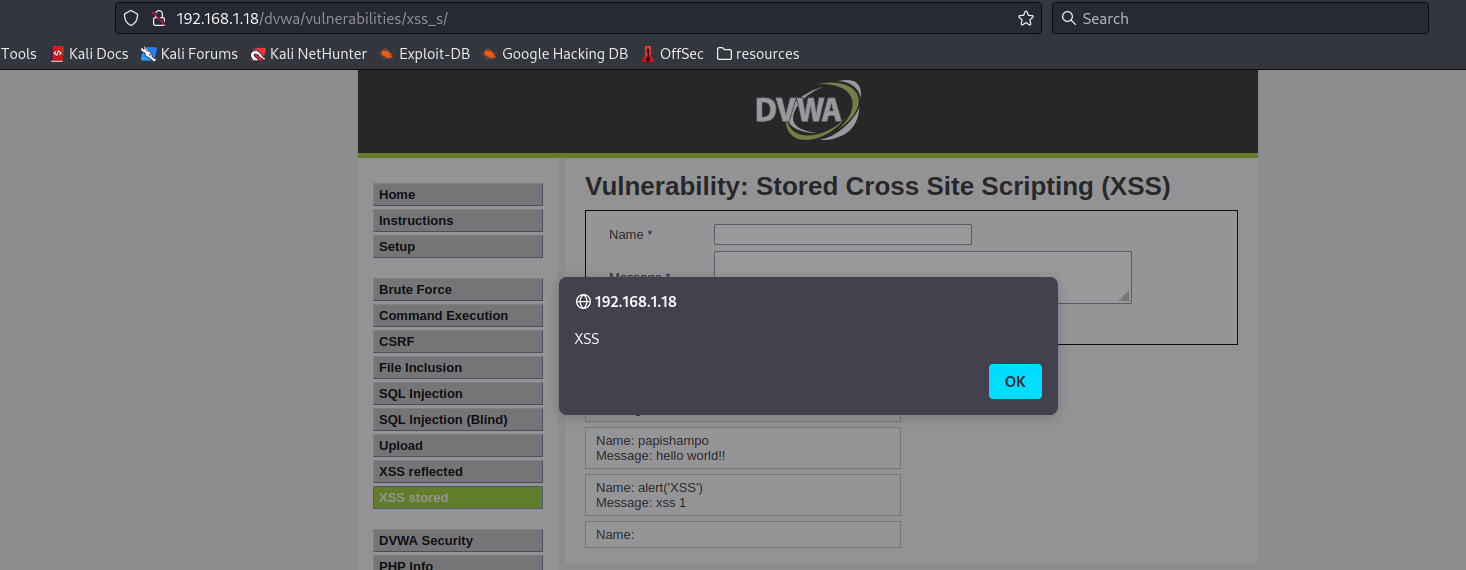Open the Kali Docs bookmark

click(89, 54)
